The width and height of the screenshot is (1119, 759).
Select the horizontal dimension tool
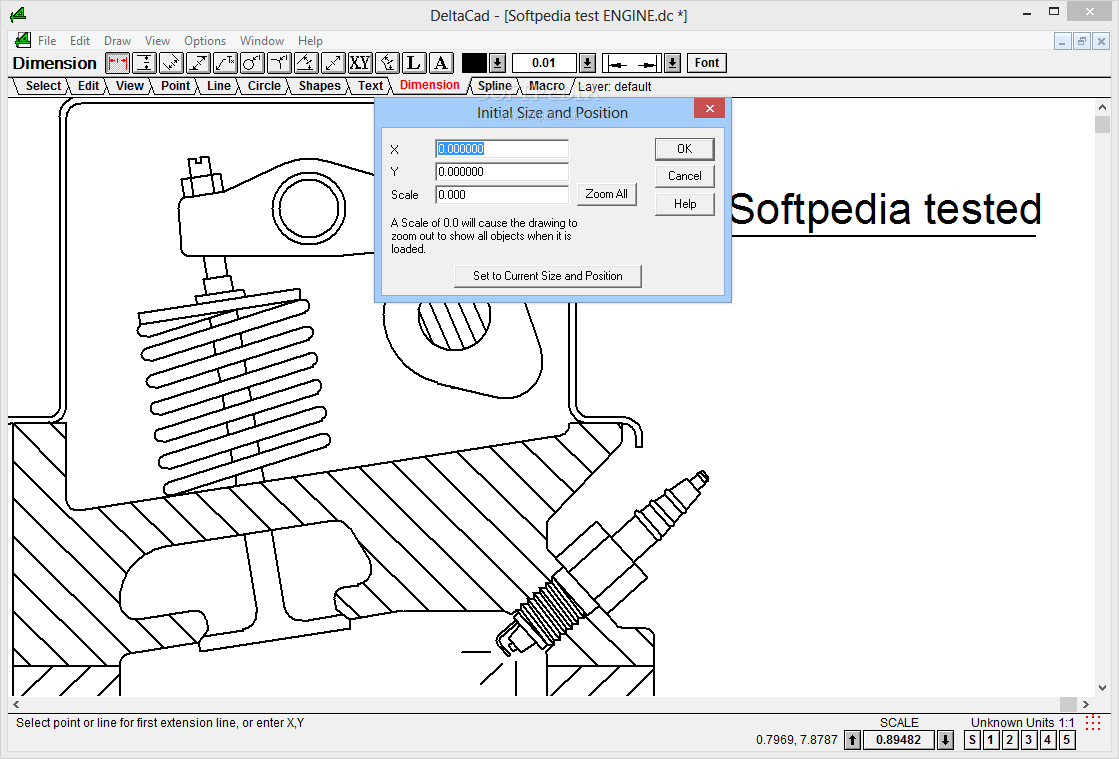pos(118,63)
